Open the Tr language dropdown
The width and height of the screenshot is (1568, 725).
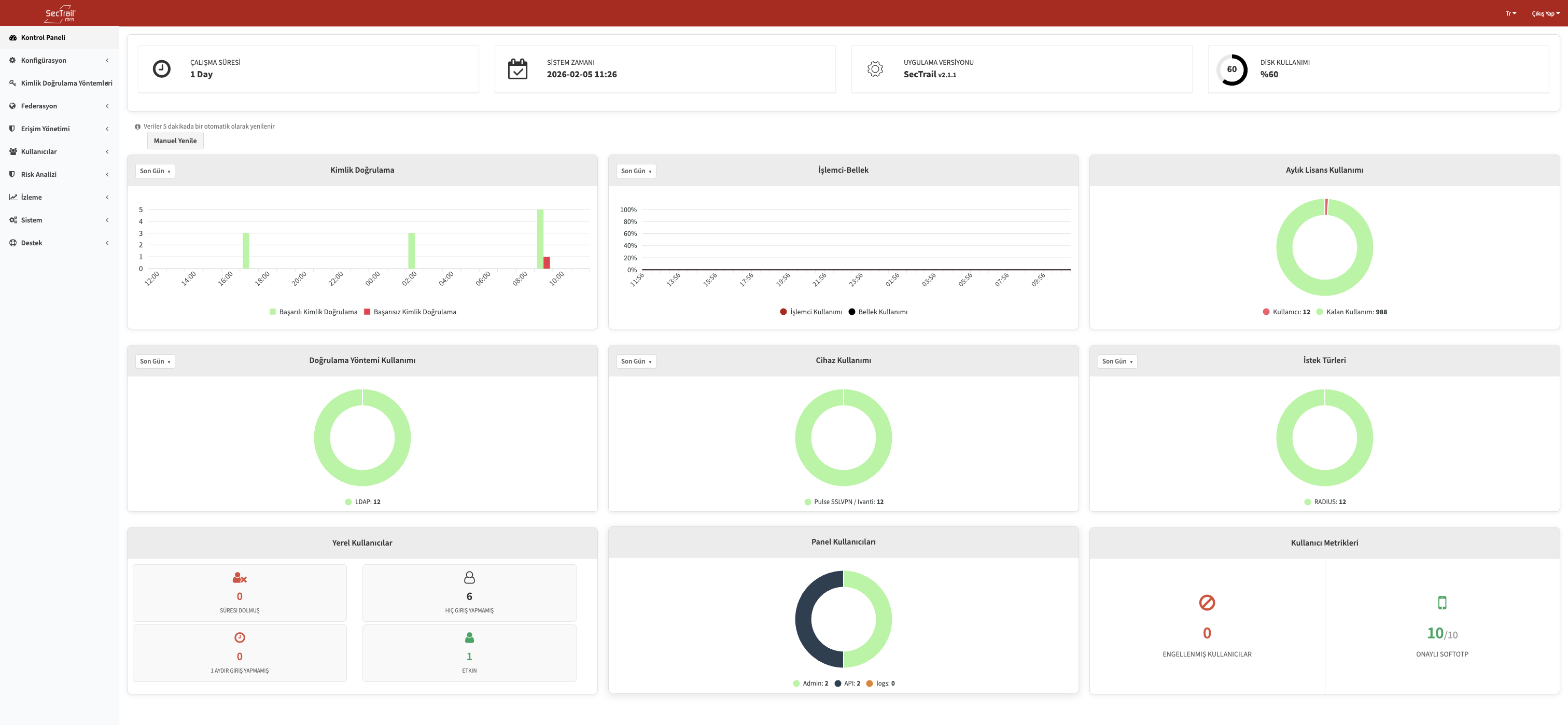click(1511, 12)
